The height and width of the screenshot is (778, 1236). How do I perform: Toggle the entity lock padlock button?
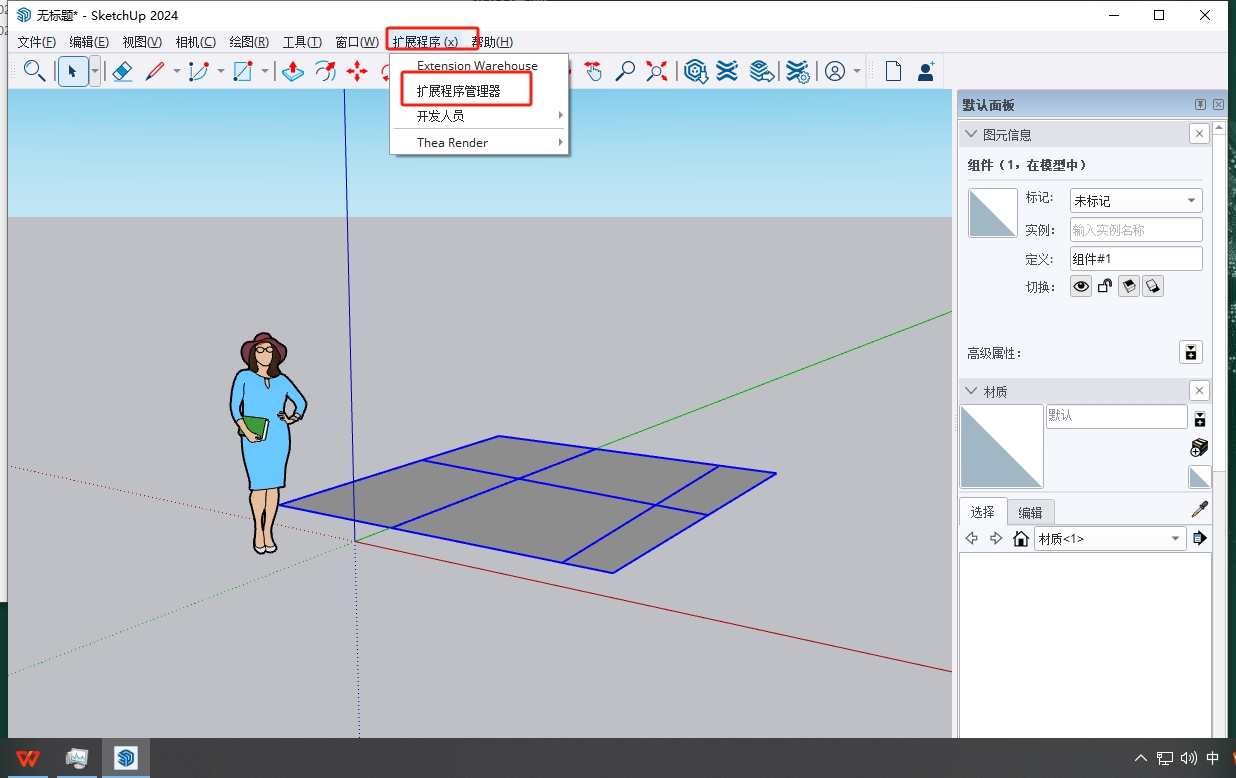click(1105, 287)
